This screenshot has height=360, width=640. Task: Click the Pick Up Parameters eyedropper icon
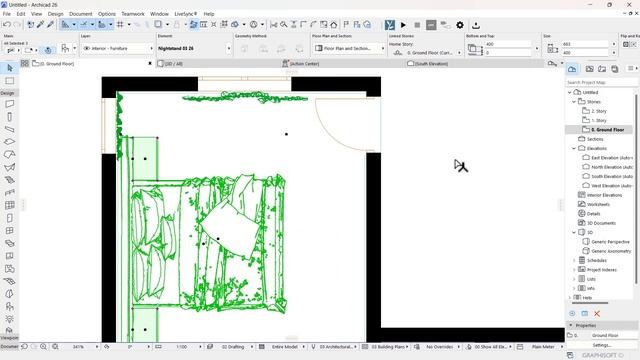click(40, 25)
